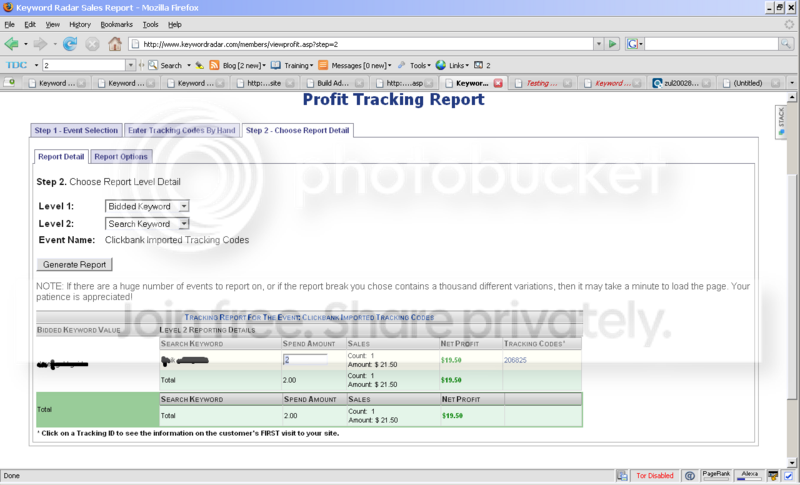
Task: Reload the page with the Refresh icon
Action: tap(70, 44)
